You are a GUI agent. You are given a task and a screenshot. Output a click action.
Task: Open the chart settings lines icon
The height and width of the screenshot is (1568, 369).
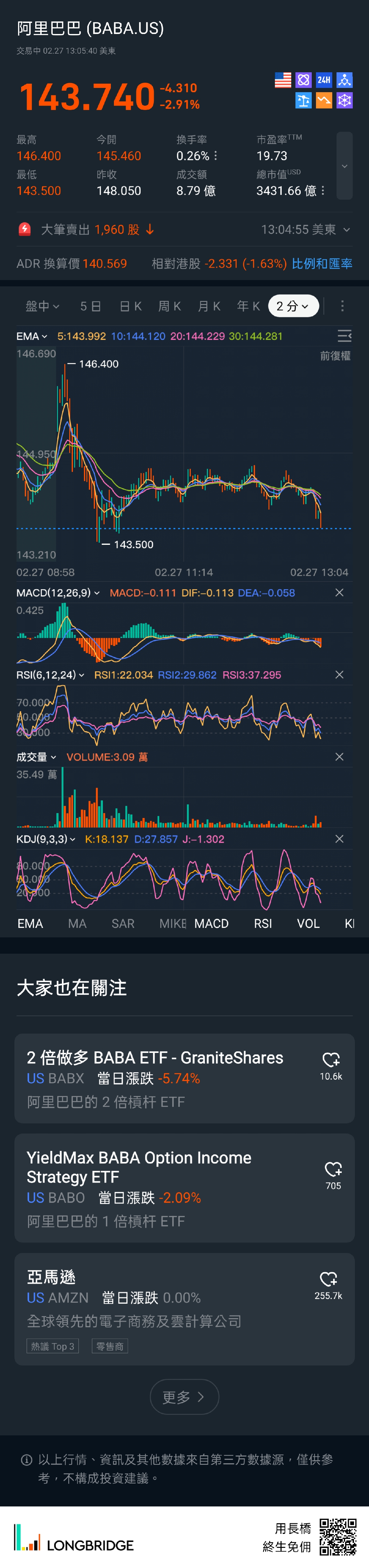click(344, 336)
